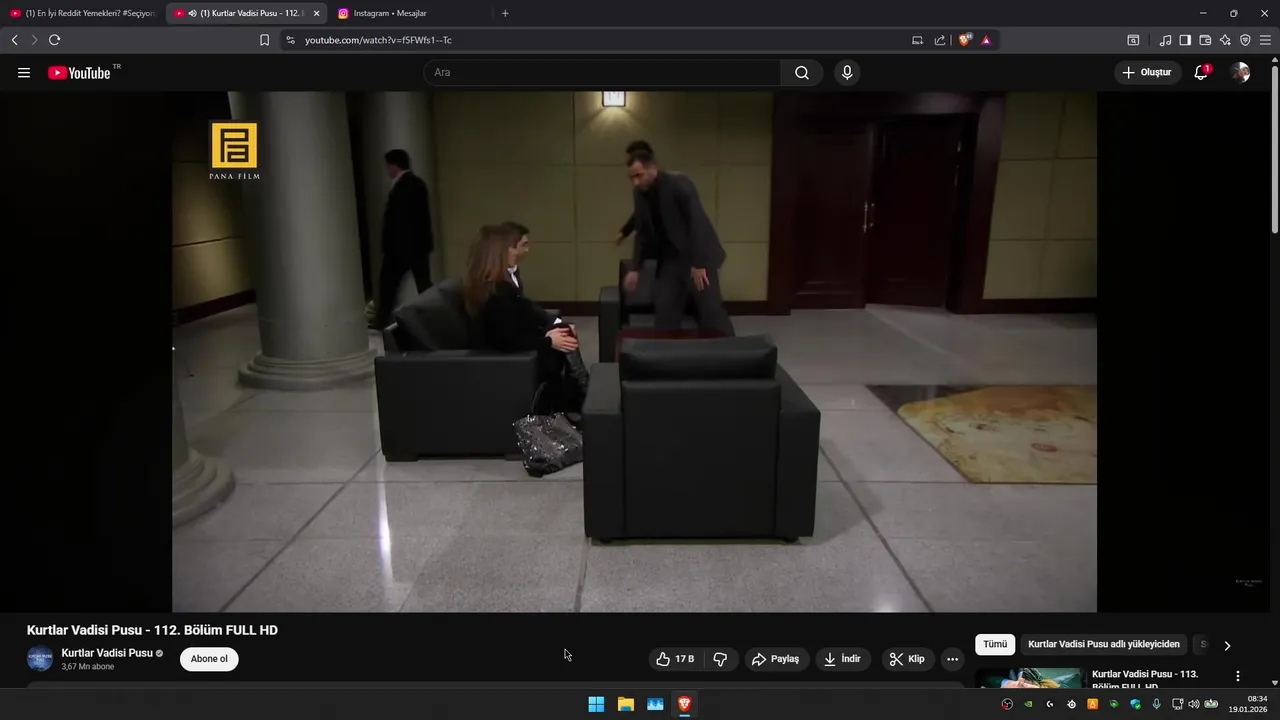Select the Kurtlar Vadisi Pusu adlı yükleyiciden chip

1104,644
